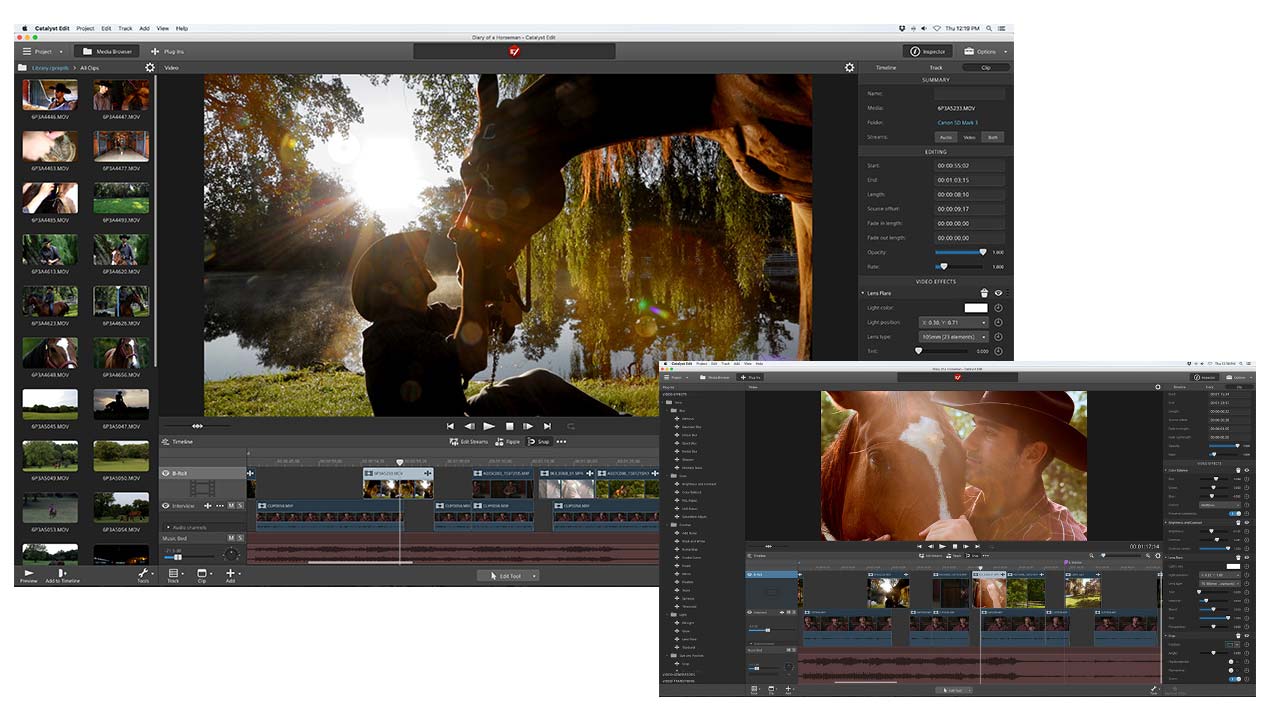
Task: Open the Project hamburger menu in main window
Action: pos(43,51)
